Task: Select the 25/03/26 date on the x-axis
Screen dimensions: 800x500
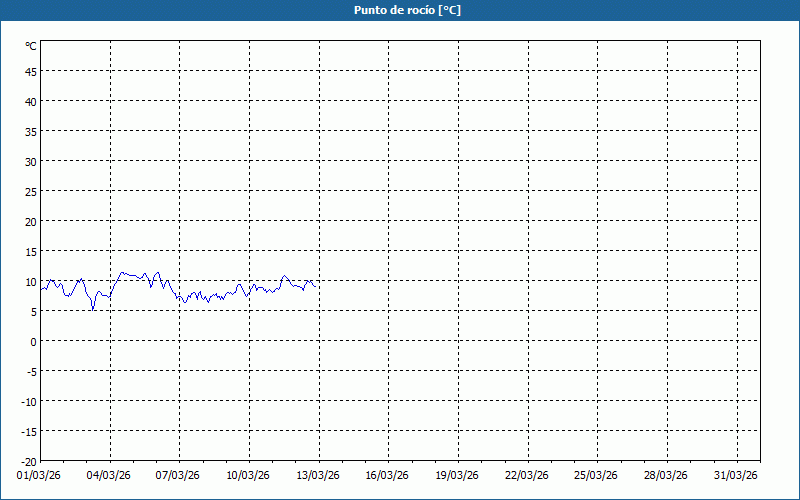Action: coord(597,475)
